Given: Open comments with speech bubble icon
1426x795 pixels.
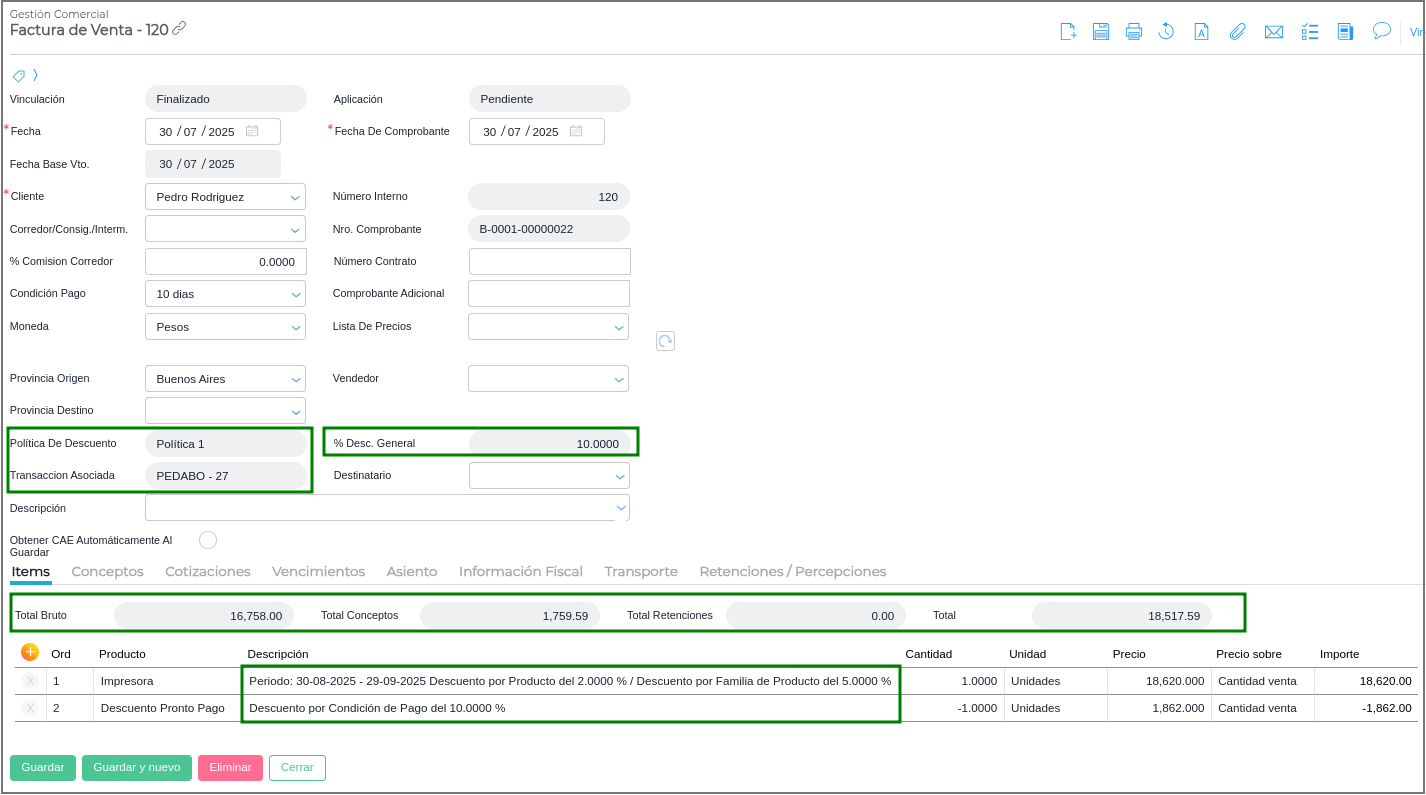Looking at the screenshot, I should click(x=1382, y=31).
